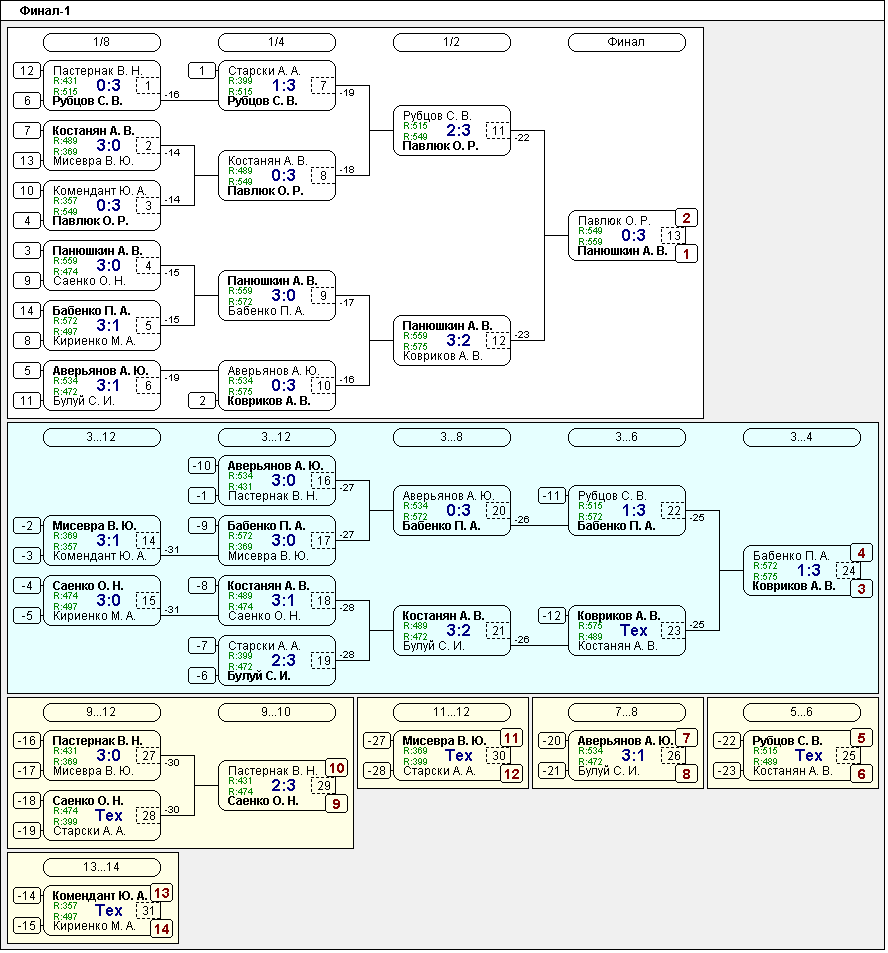Click dashed match number 29 box

[x=323, y=785]
